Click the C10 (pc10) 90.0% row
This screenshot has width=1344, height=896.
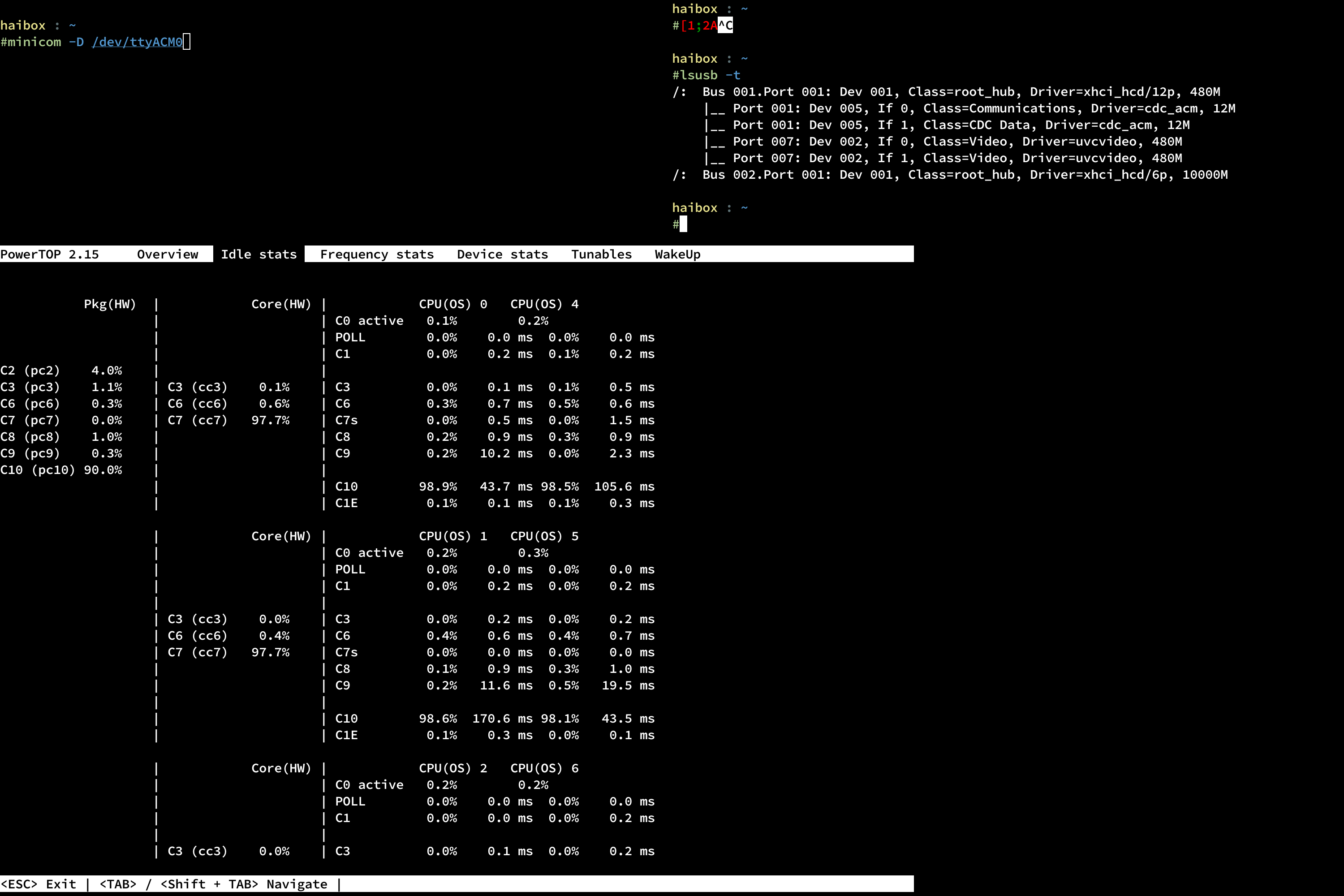click(x=61, y=470)
